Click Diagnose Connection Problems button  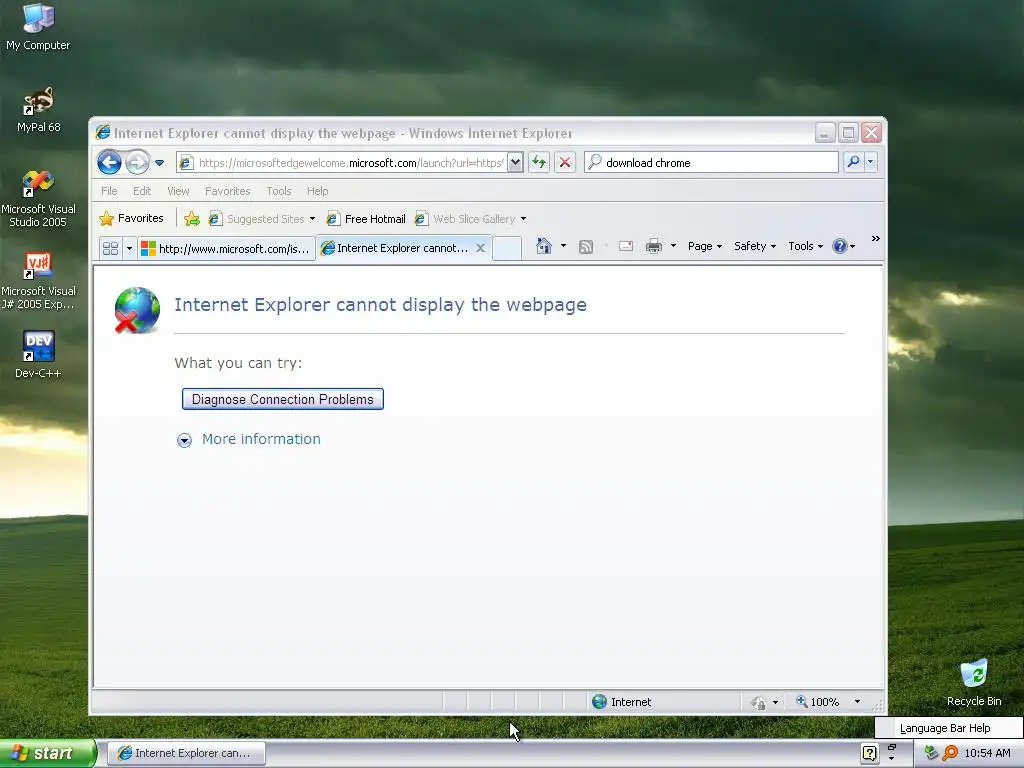click(x=283, y=399)
